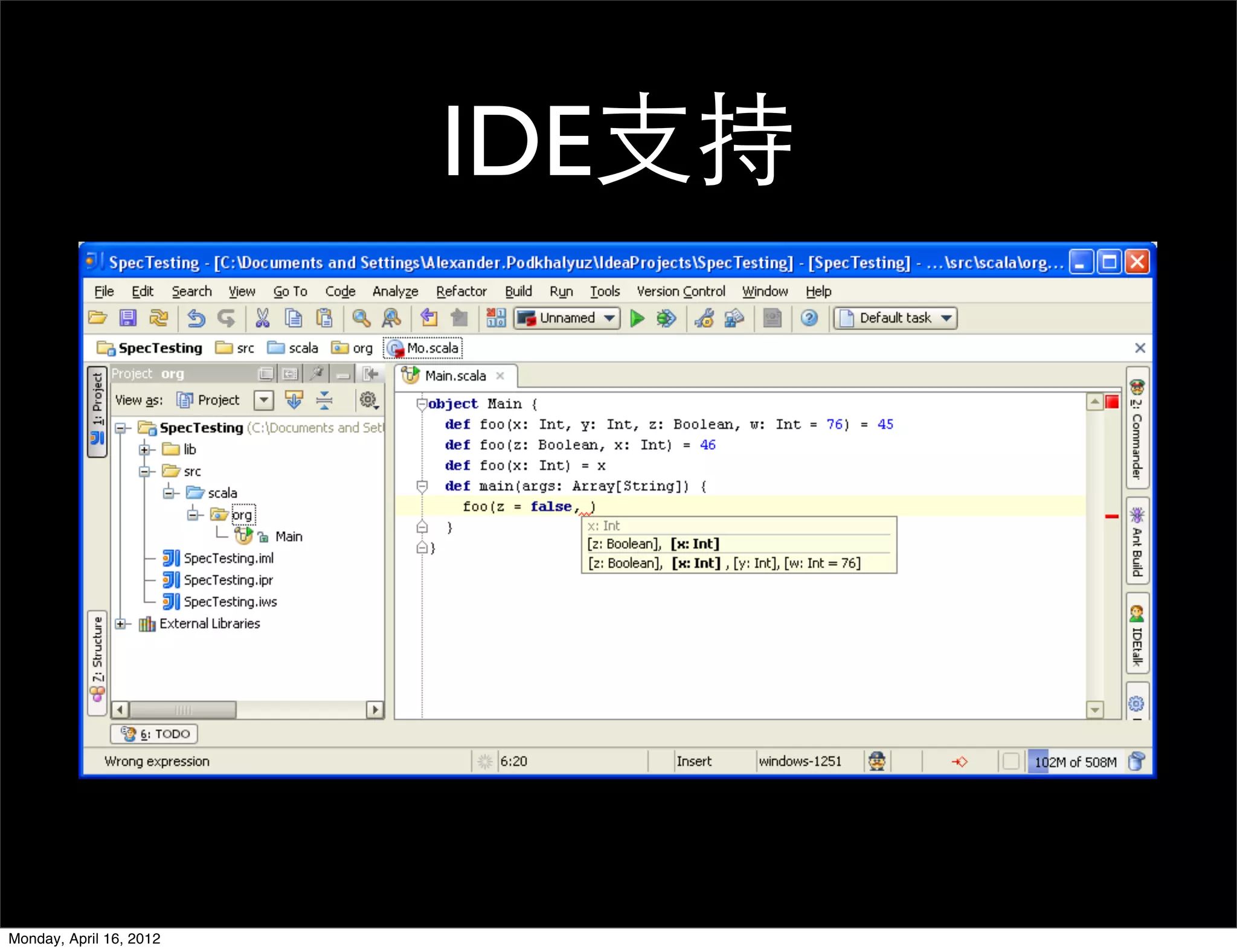This screenshot has height=952, width=1237.
Task: Open the 6: TODO tool window
Action: click(x=155, y=734)
